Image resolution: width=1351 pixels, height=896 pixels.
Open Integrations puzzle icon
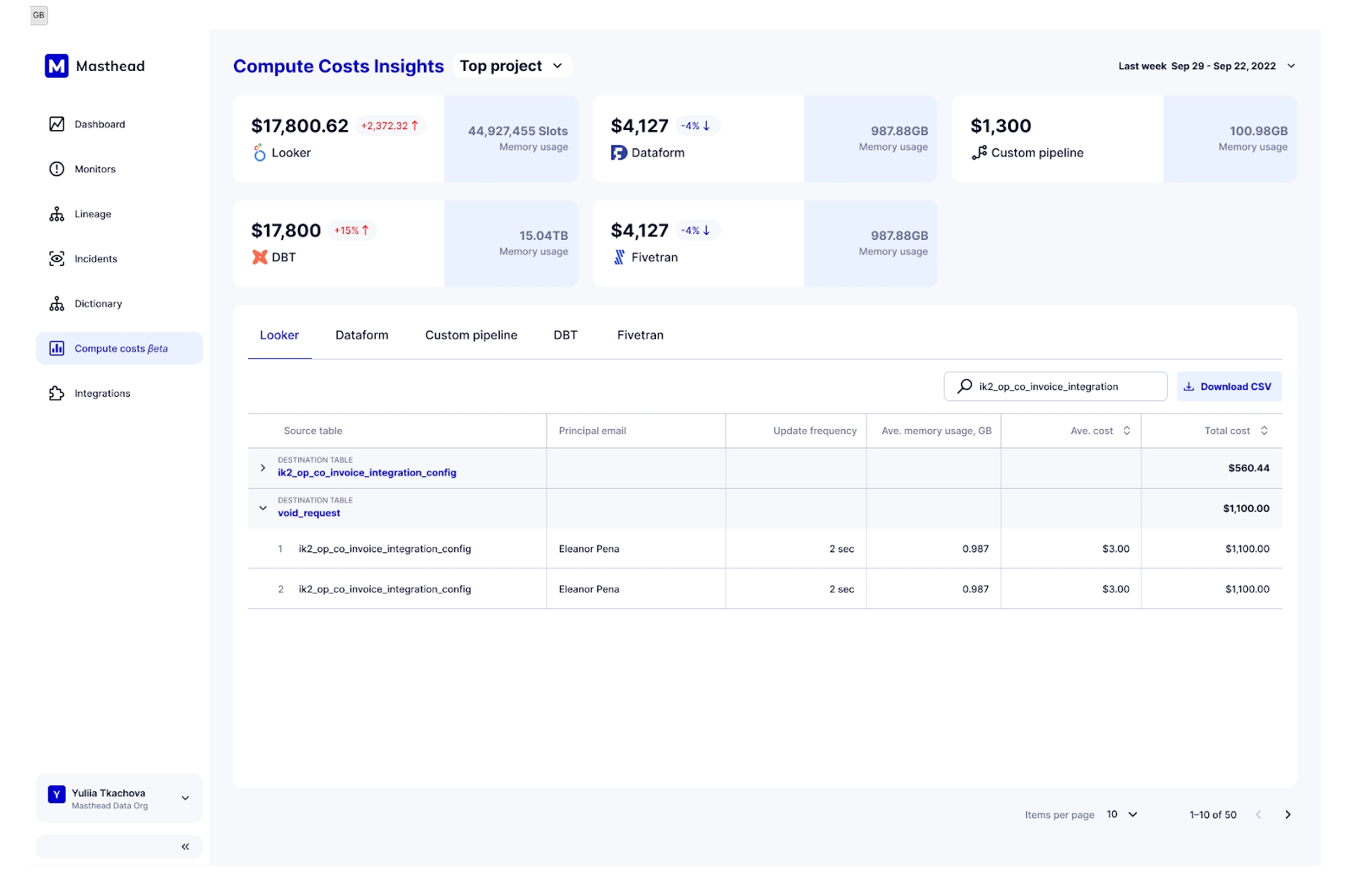pyautogui.click(x=57, y=394)
